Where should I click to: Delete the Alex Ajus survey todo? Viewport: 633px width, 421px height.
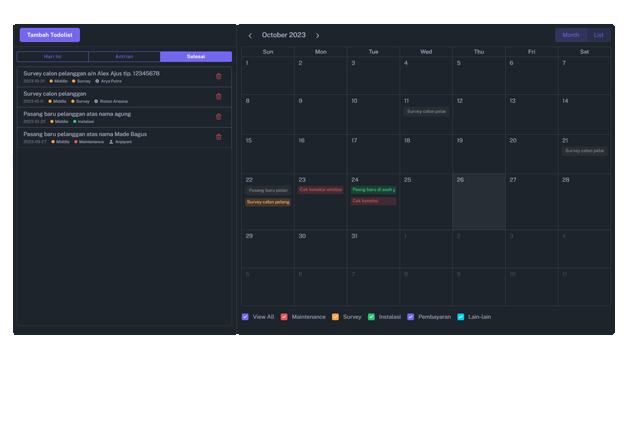[x=219, y=77]
